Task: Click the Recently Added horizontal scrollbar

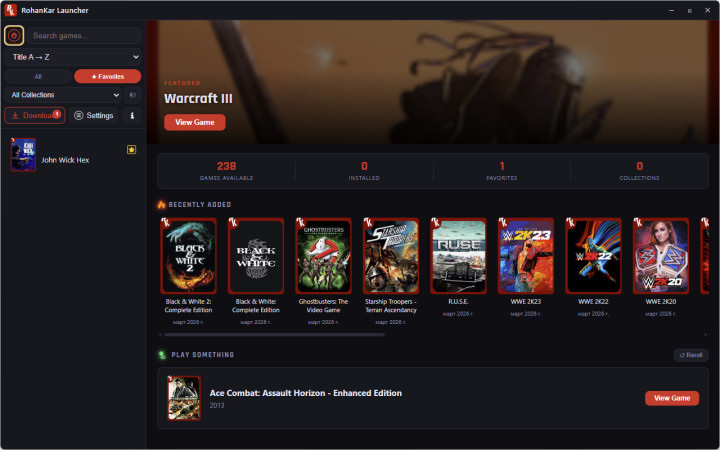Action: point(272,334)
